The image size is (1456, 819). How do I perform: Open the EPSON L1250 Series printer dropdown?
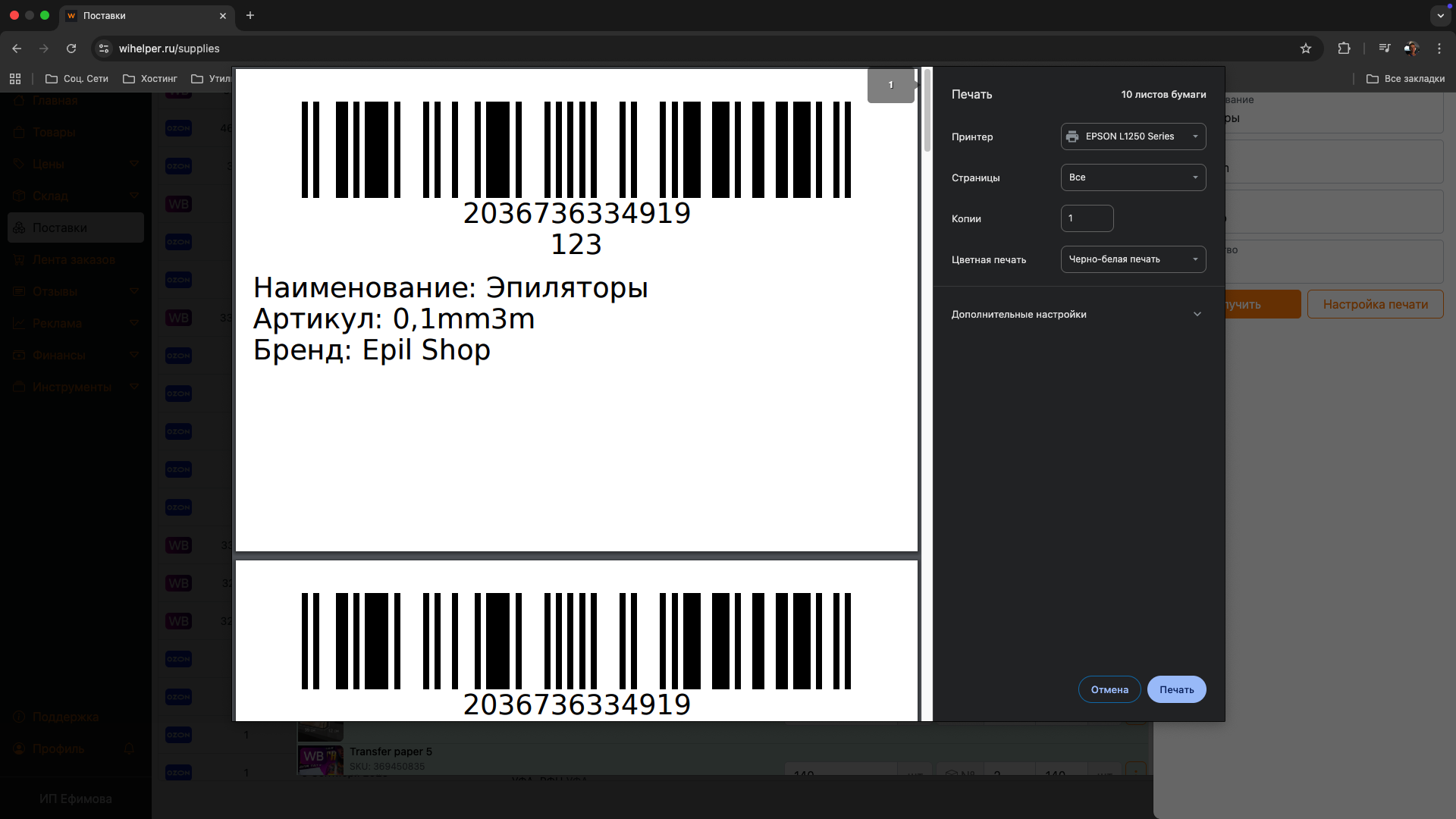pyautogui.click(x=1133, y=136)
